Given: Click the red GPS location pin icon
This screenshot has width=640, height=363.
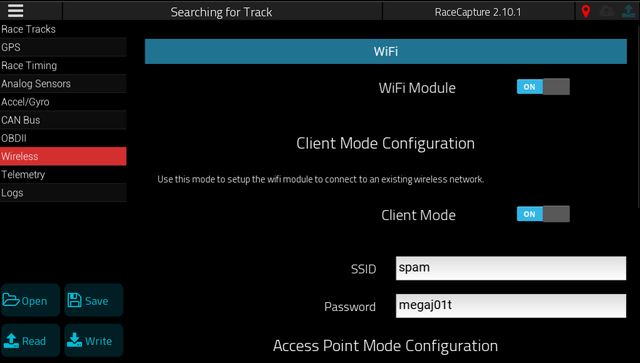Looking at the screenshot, I should pyautogui.click(x=586, y=11).
